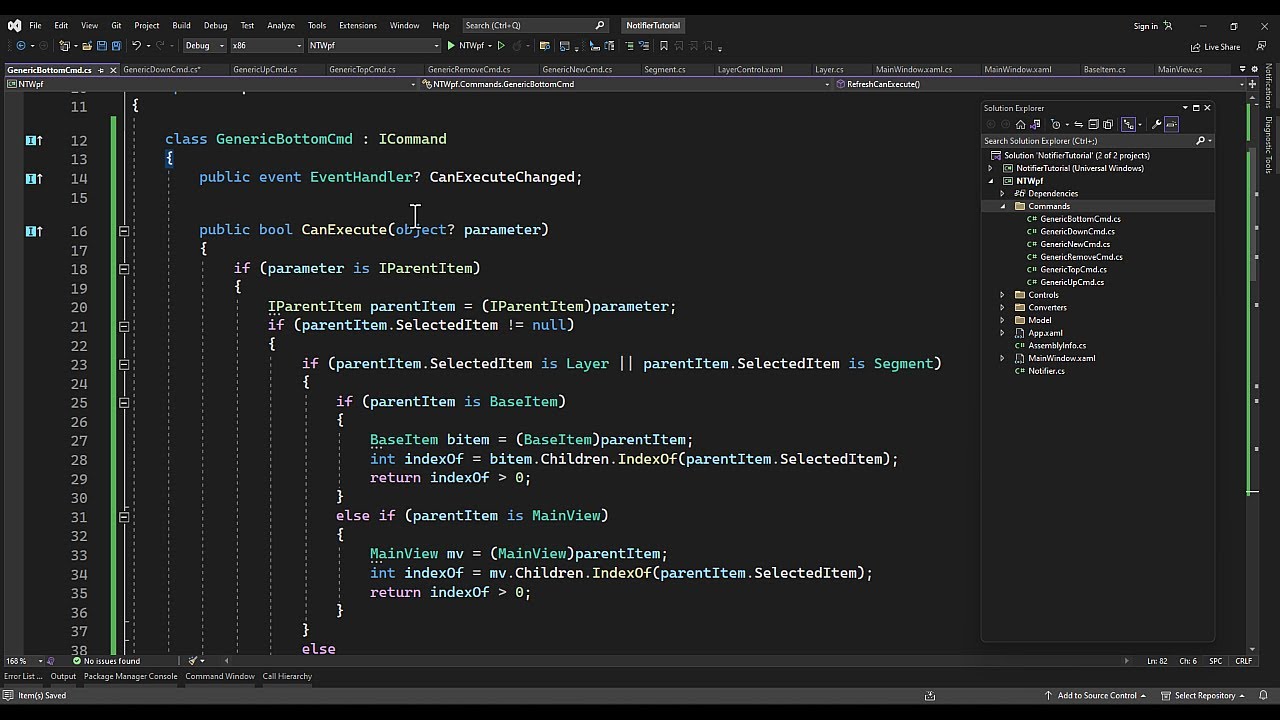Select AssemblyInfo.cs in Solution Explorer

coord(1057,346)
